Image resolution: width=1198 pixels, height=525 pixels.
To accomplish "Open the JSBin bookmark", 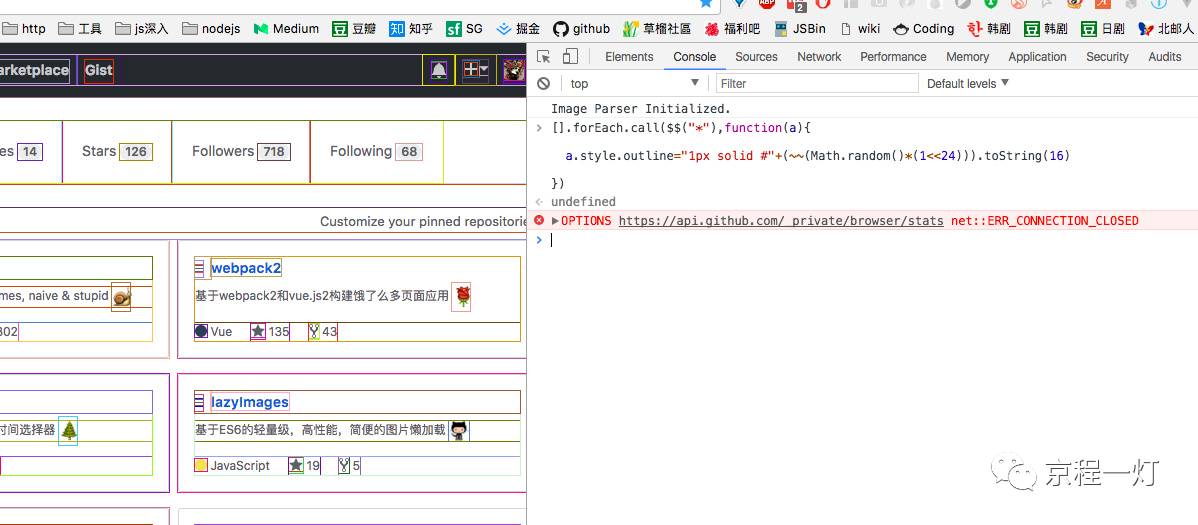I will 800,29.
